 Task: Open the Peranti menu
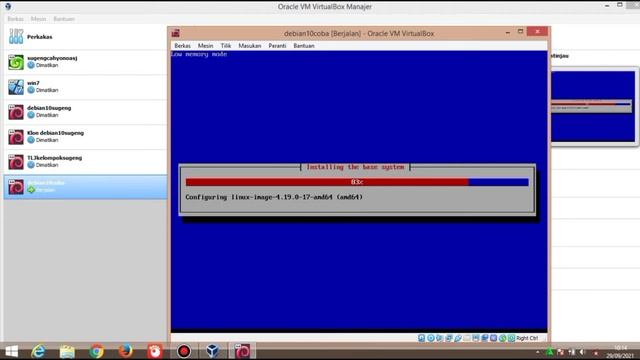(x=277, y=46)
